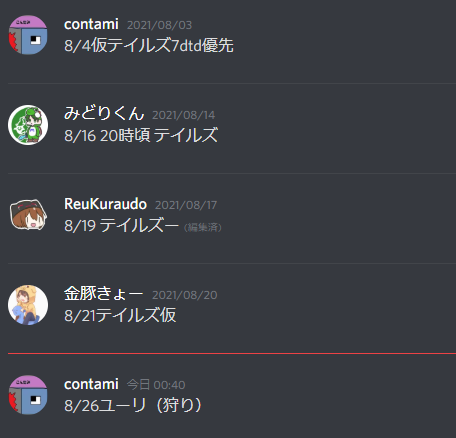Screen dimensions: 456x438
Task: Click contami's avatar on today's message
Action: point(28,395)
